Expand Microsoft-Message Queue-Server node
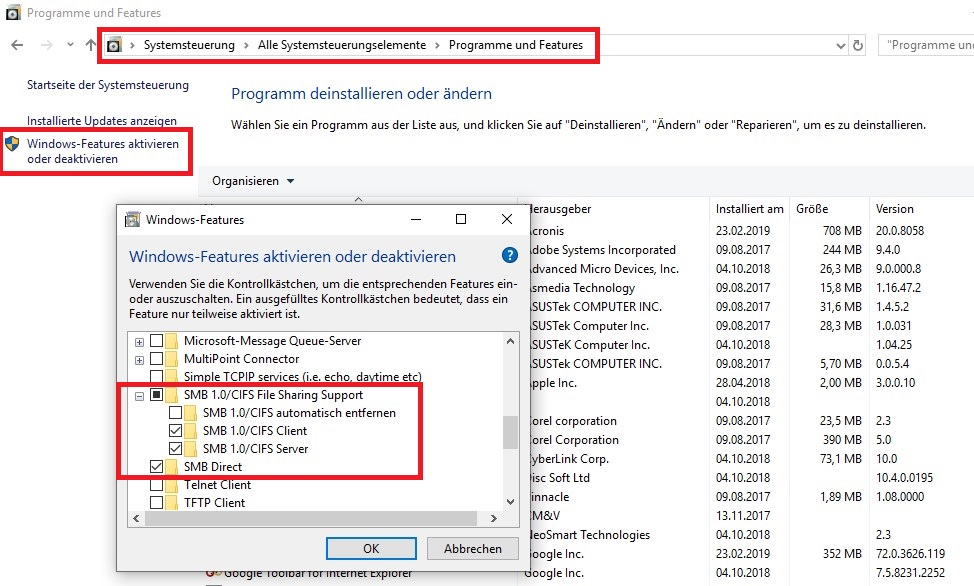The width and height of the screenshot is (974, 586). pyautogui.click(x=140, y=342)
